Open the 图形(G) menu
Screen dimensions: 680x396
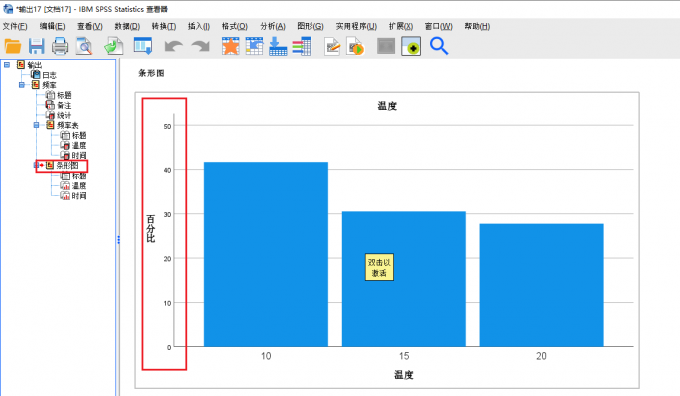(311, 26)
